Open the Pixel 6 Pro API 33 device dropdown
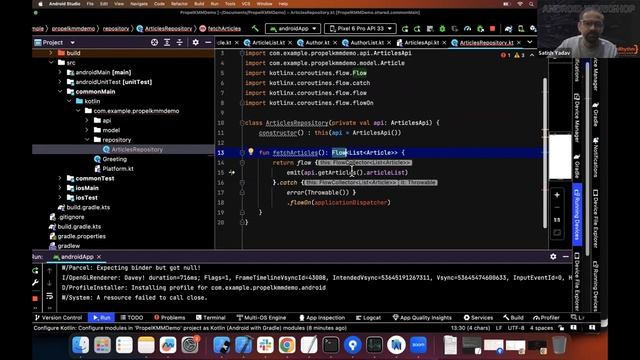Screen dimensions: 640x360 pyautogui.click(x=360, y=29)
